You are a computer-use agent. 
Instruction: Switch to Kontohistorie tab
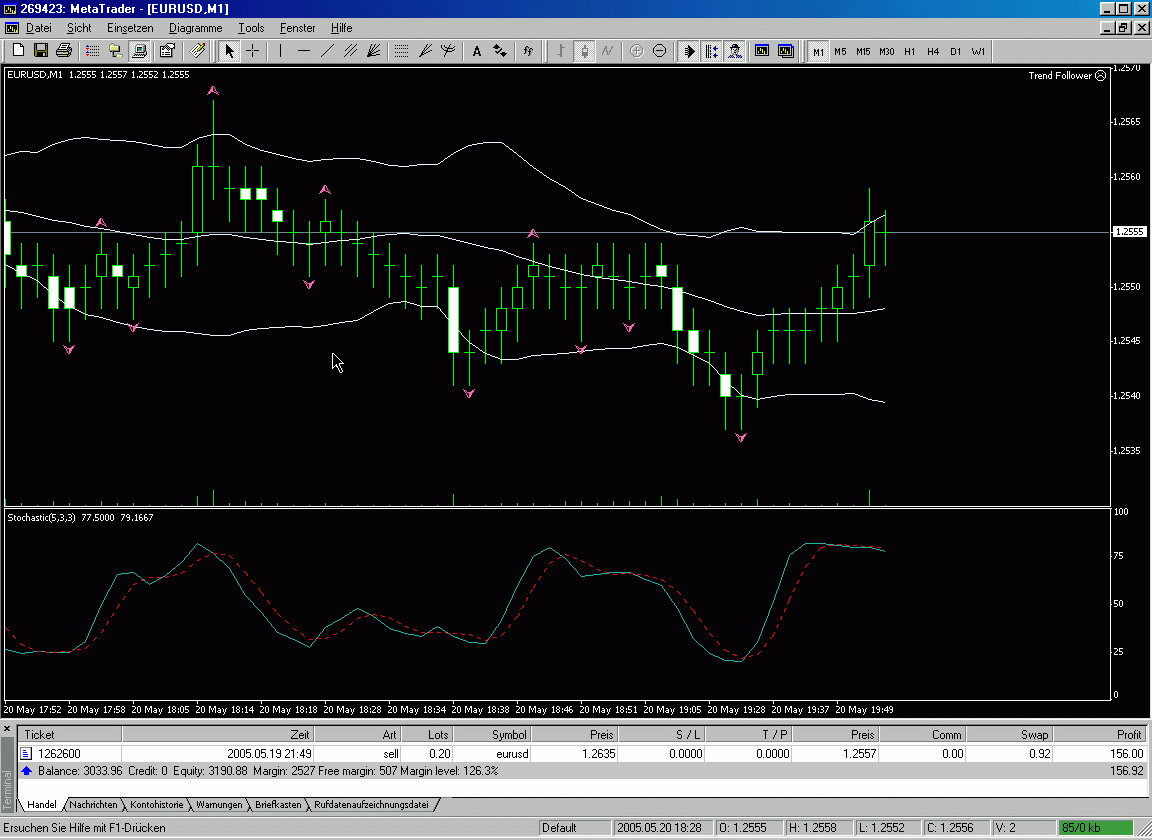155,804
